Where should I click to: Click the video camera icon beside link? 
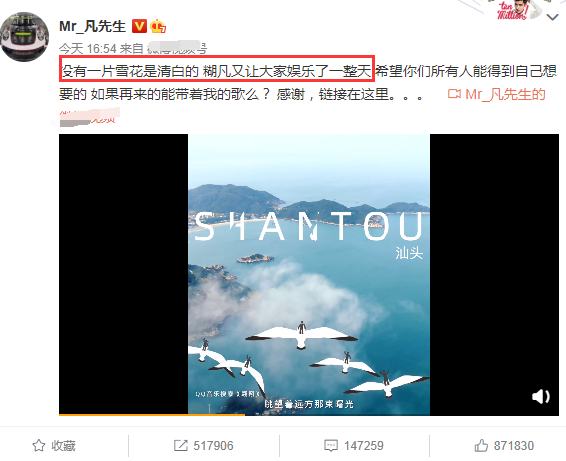coord(454,94)
